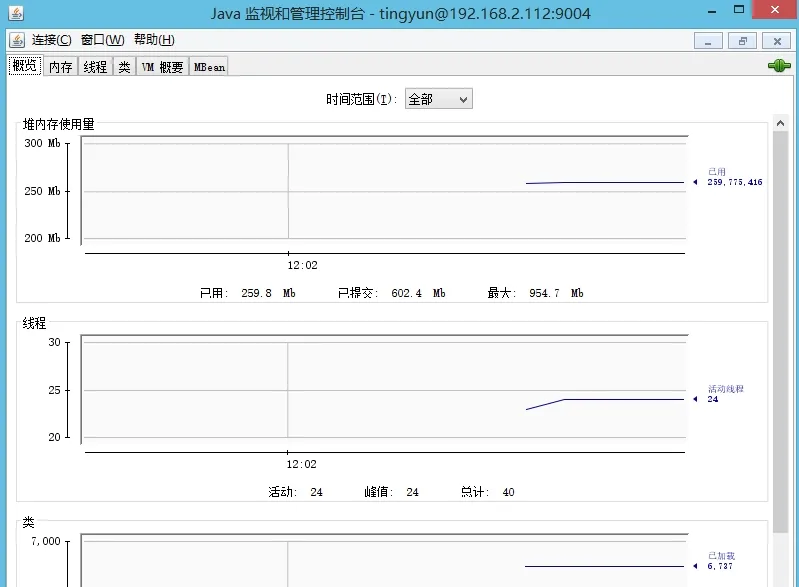The height and width of the screenshot is (587, 799).
Task: Click the scrollbar up arrow
Action: 780,123
